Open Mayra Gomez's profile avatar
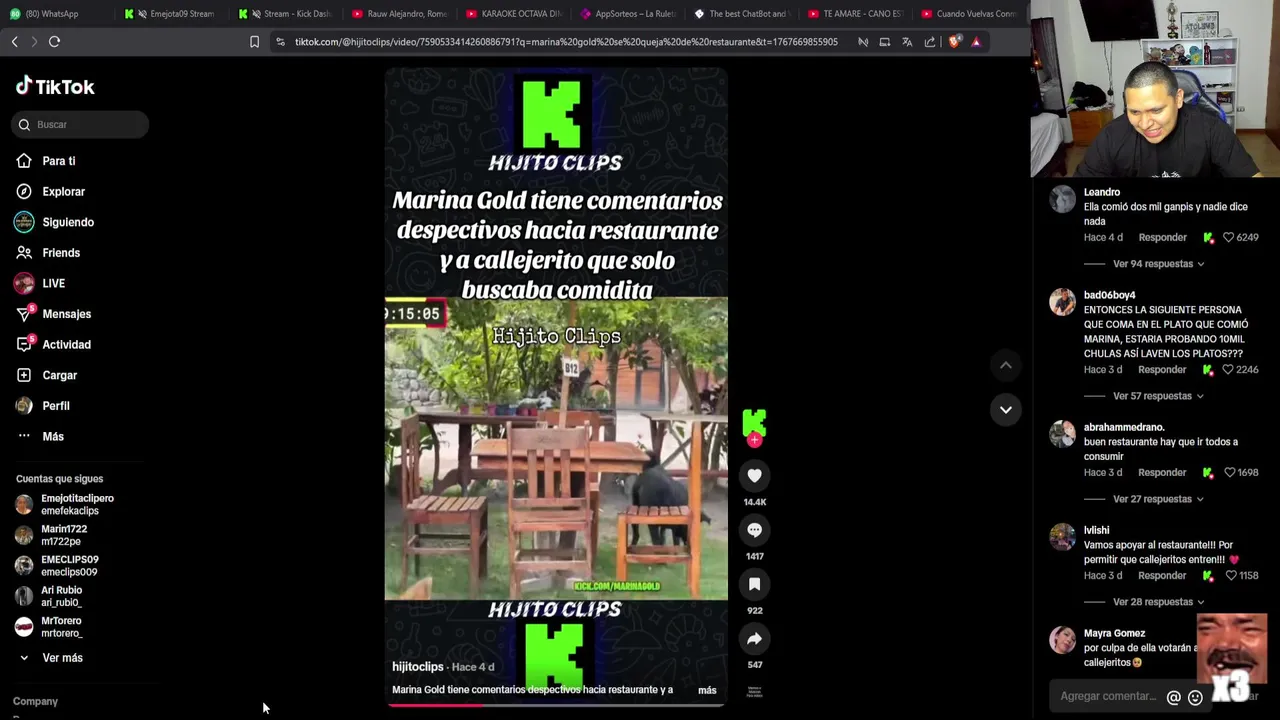Image resolution: width=1280 pixels, height=720 pixels. [1062, 640]
